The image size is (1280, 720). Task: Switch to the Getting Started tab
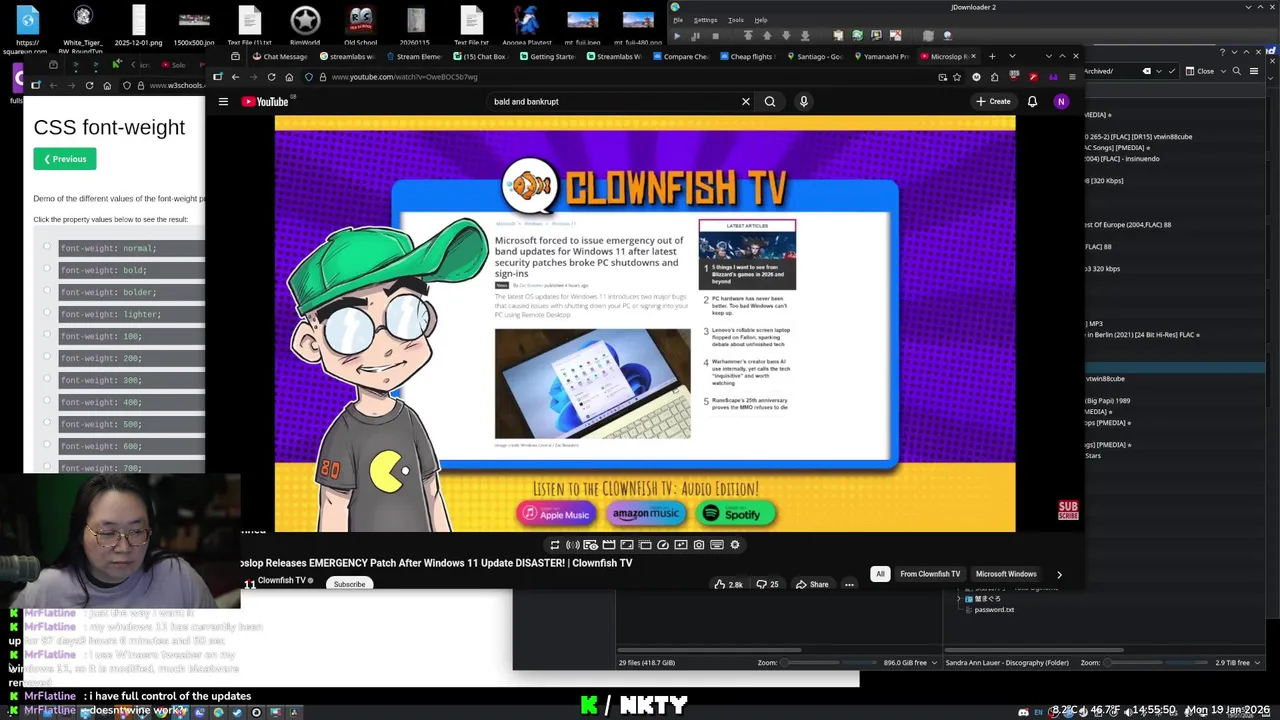point(547,56)
